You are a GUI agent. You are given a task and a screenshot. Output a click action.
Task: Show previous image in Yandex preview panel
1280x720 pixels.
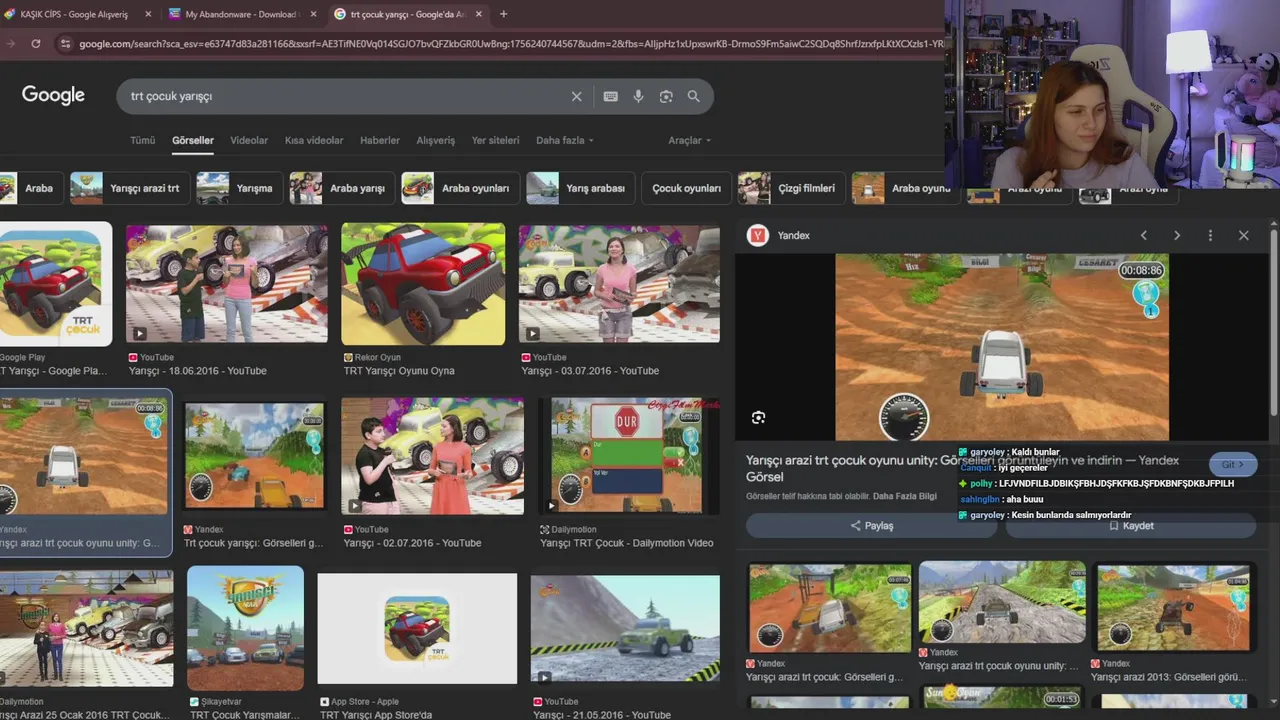[1144, 236]
